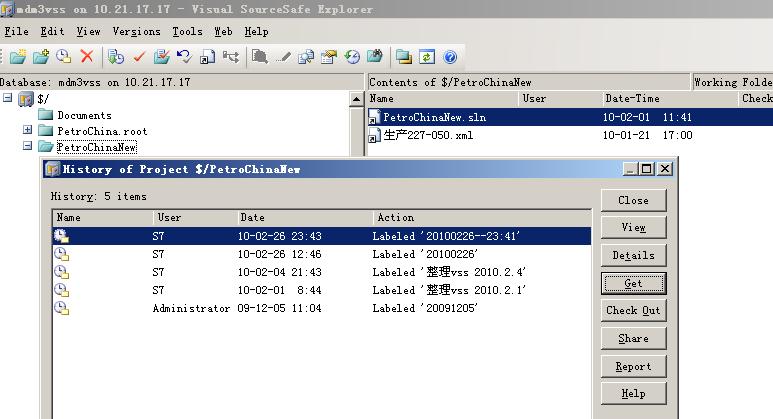Expand the PetroChina.root tree node
The image size is (773, 419).
[28, 130]
